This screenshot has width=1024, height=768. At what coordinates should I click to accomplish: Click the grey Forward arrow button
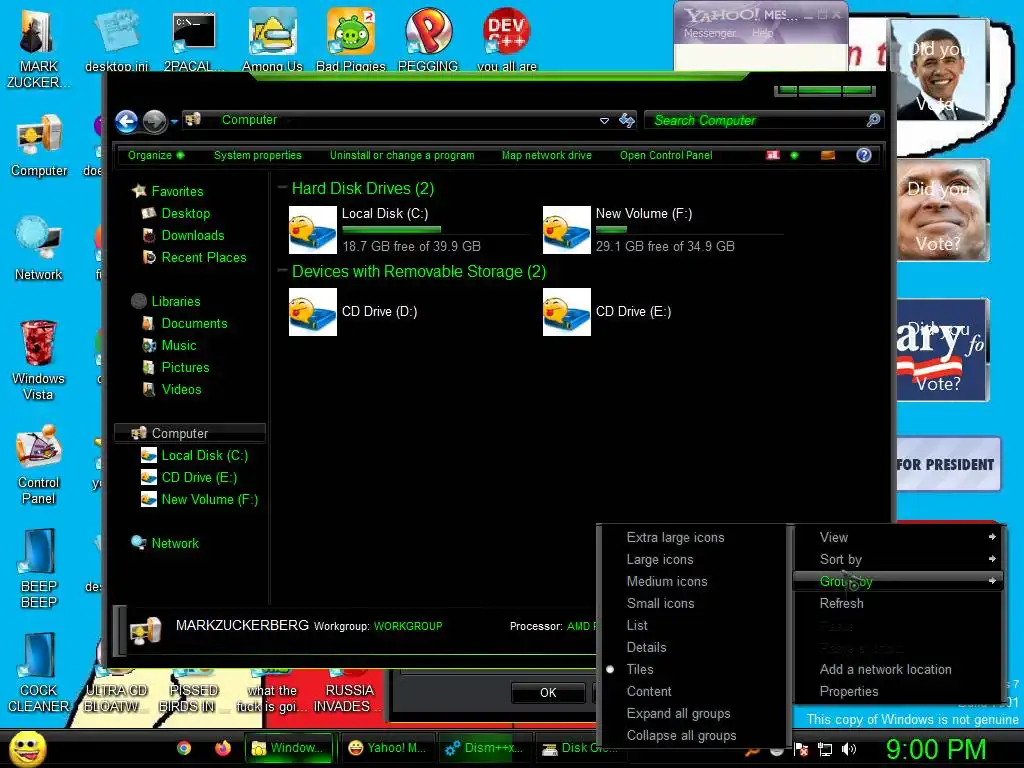click(x=155, y=121)
